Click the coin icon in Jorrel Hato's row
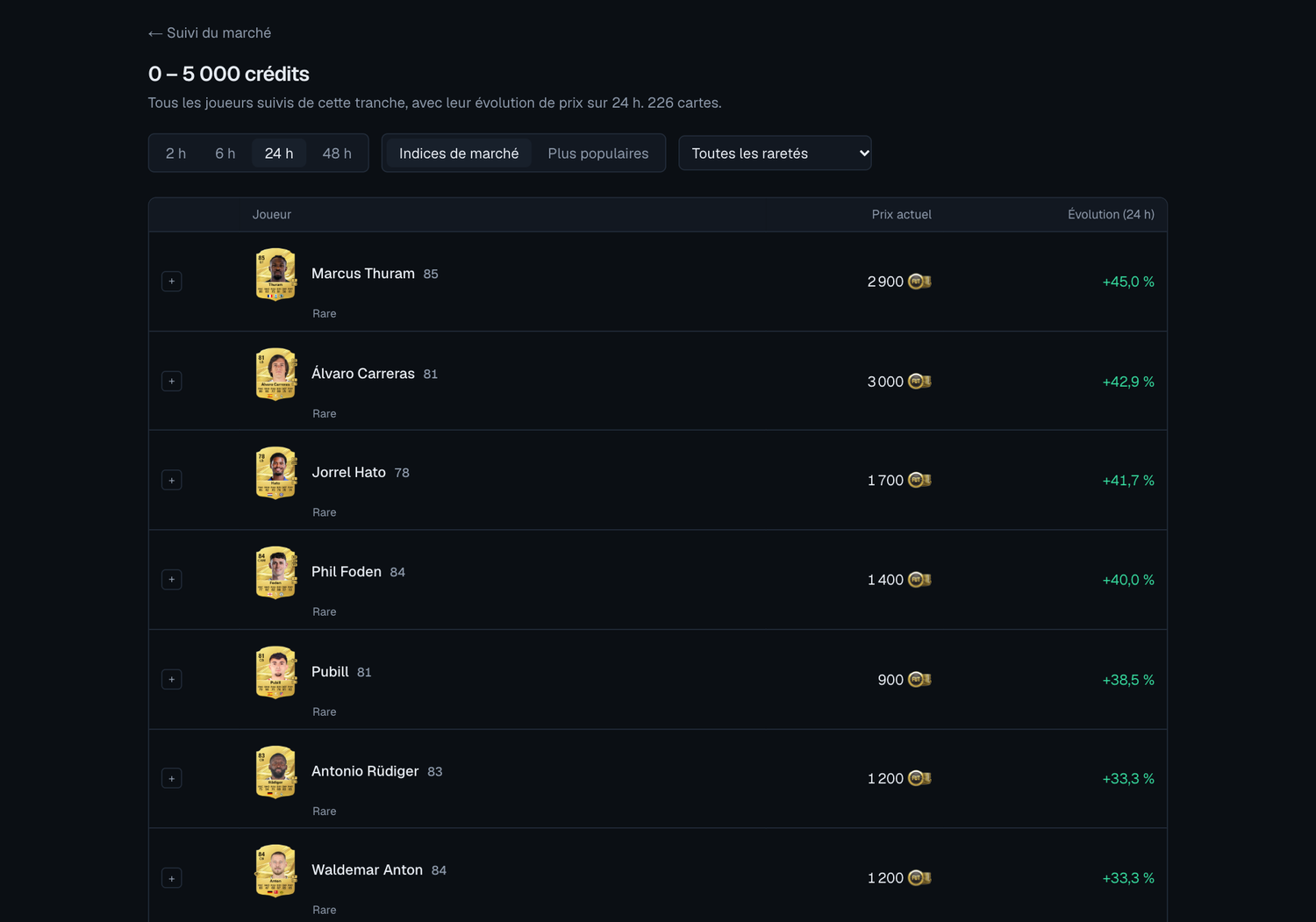Image resolution: width=1316 pixels, height=922 pixels. pyautogui.click(x=919, y=481)
